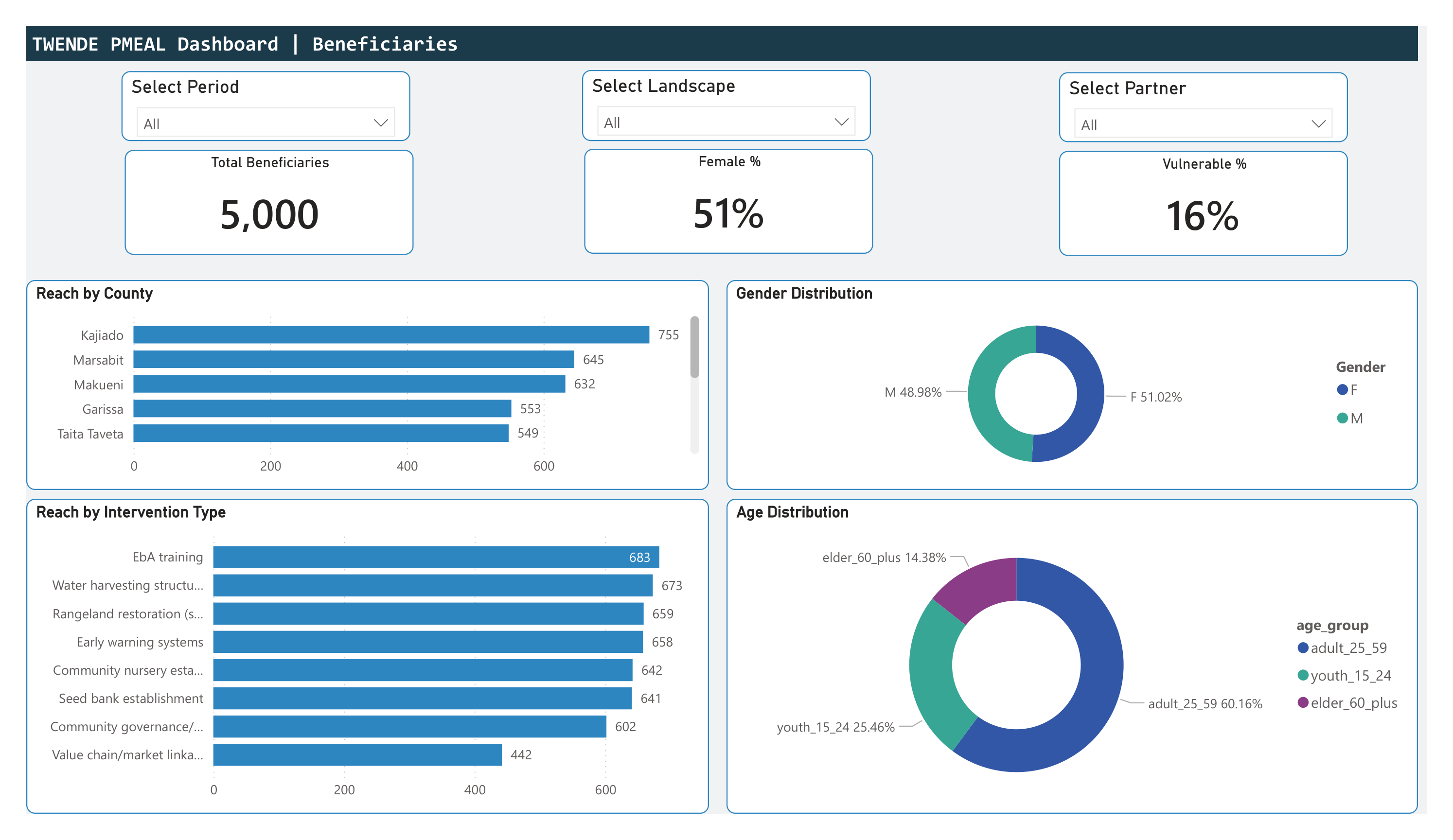Select youth_15_24 legend dot
Viewport: 1453px width, 840px height.
[1303, 675]
